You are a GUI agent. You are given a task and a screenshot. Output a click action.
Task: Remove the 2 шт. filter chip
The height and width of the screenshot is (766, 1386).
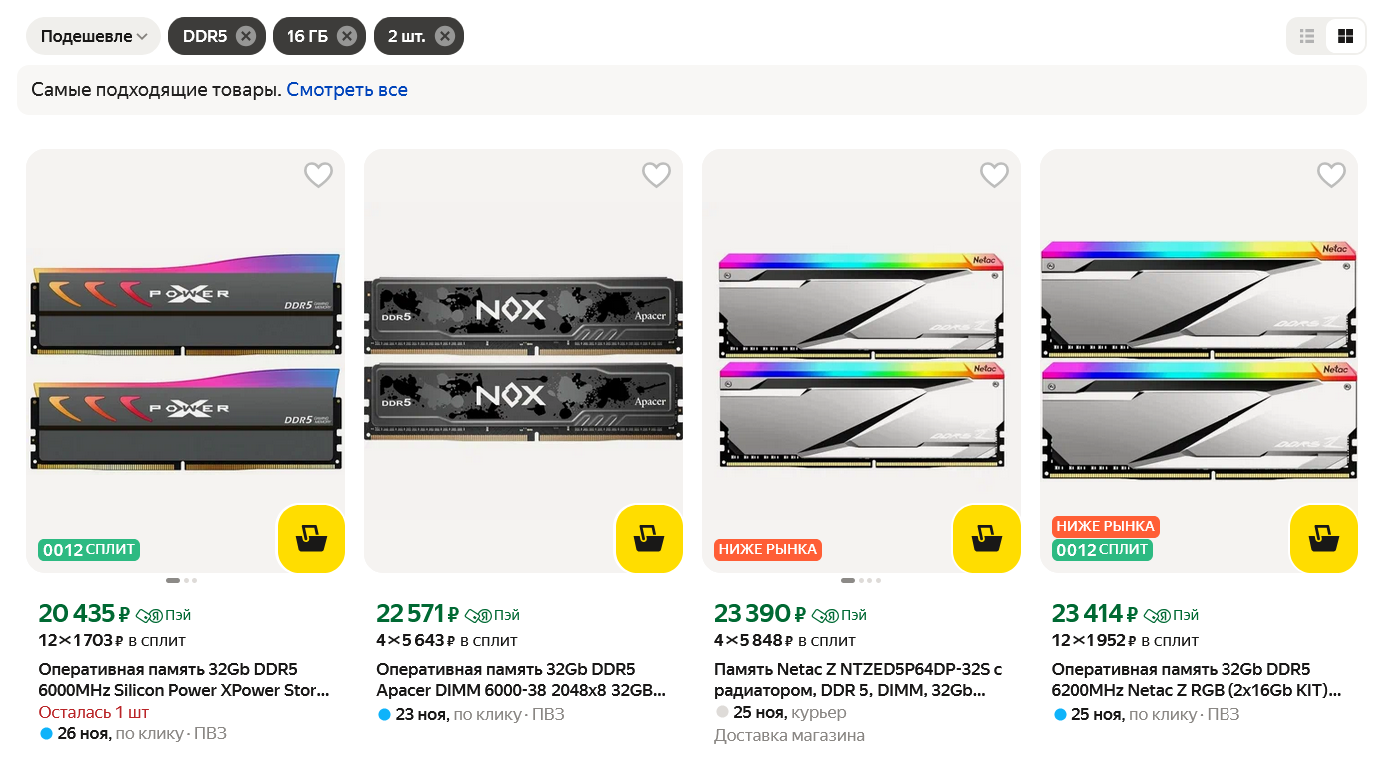pos(445,36)
